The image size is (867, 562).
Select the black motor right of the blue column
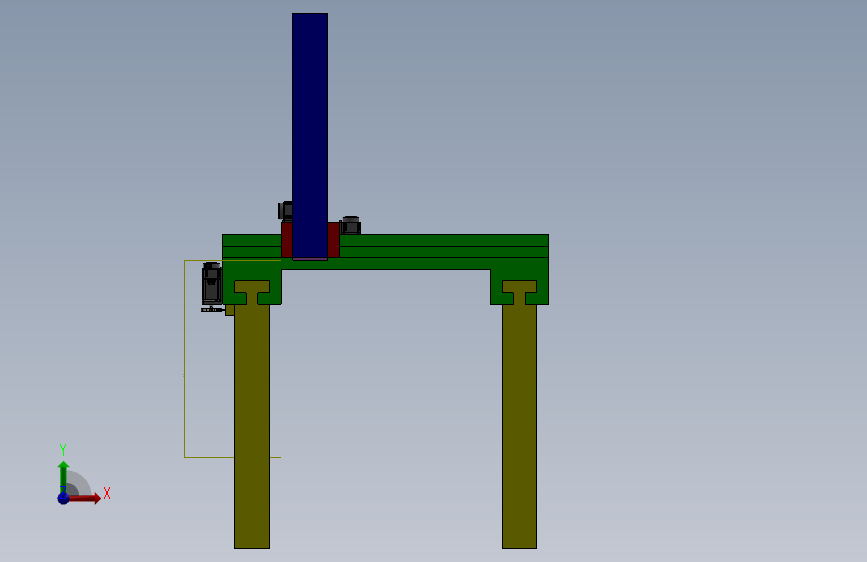point(351,225)
